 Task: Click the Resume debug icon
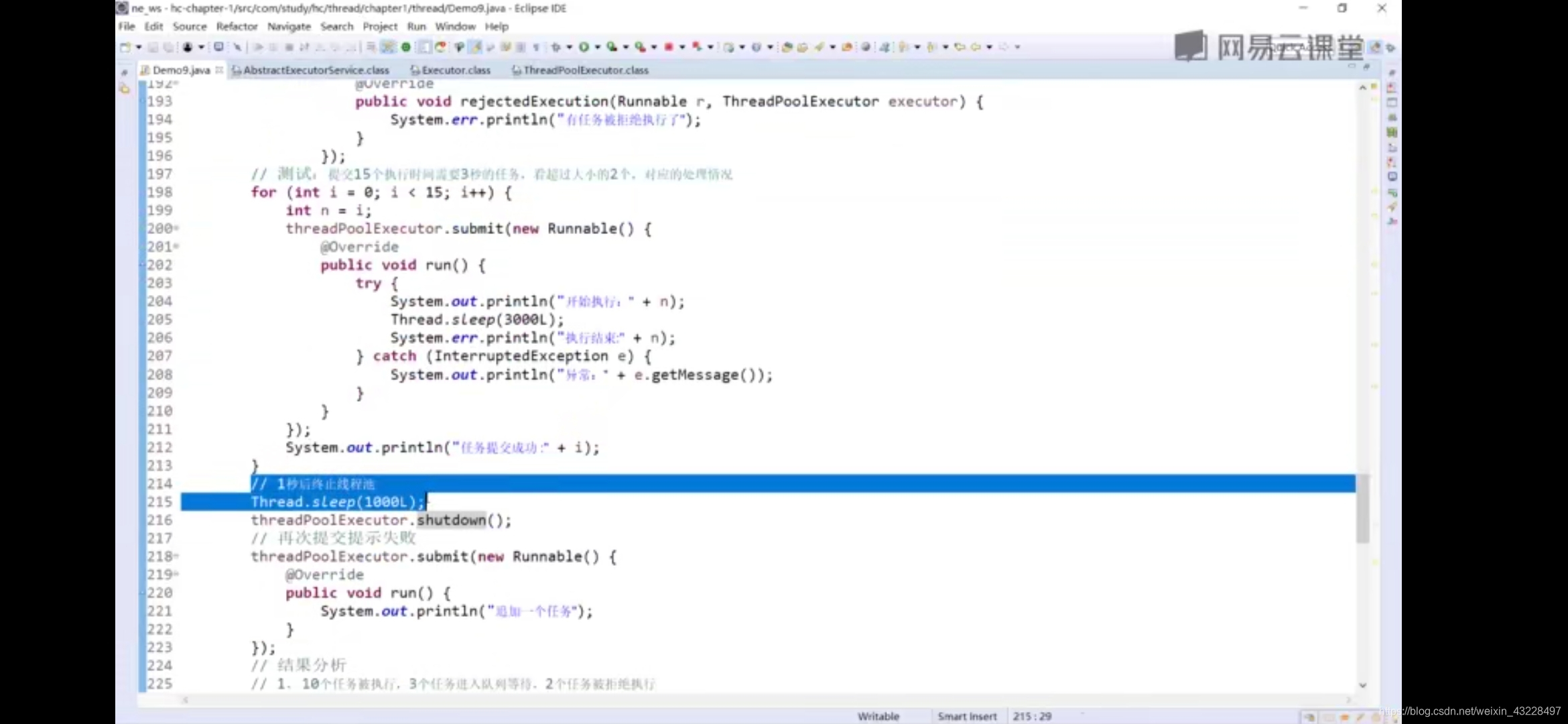[x=258, y=47]
